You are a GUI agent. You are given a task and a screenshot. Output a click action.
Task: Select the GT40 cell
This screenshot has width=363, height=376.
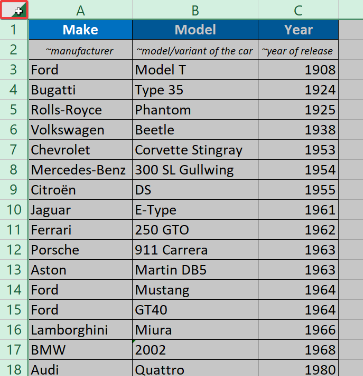click(195, 310)
